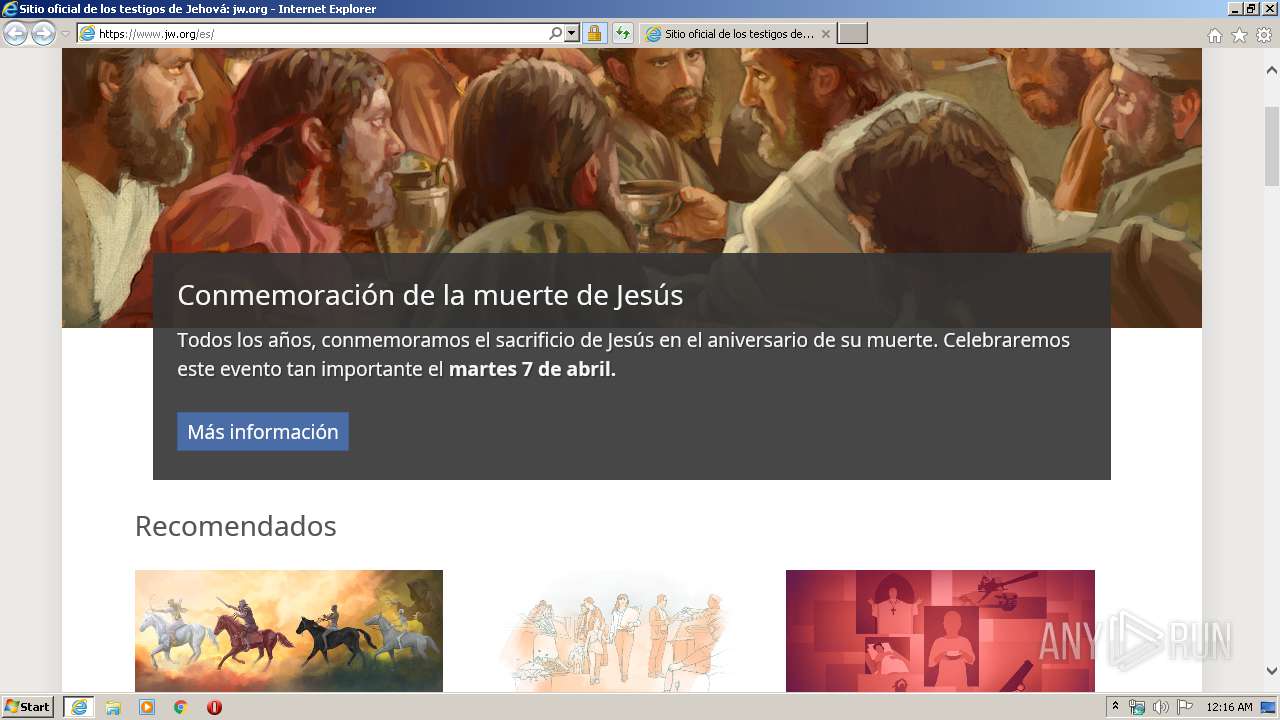Open the security lock report icon
Viewport: 1280px width, 720px height.
[x=594, y=34]
